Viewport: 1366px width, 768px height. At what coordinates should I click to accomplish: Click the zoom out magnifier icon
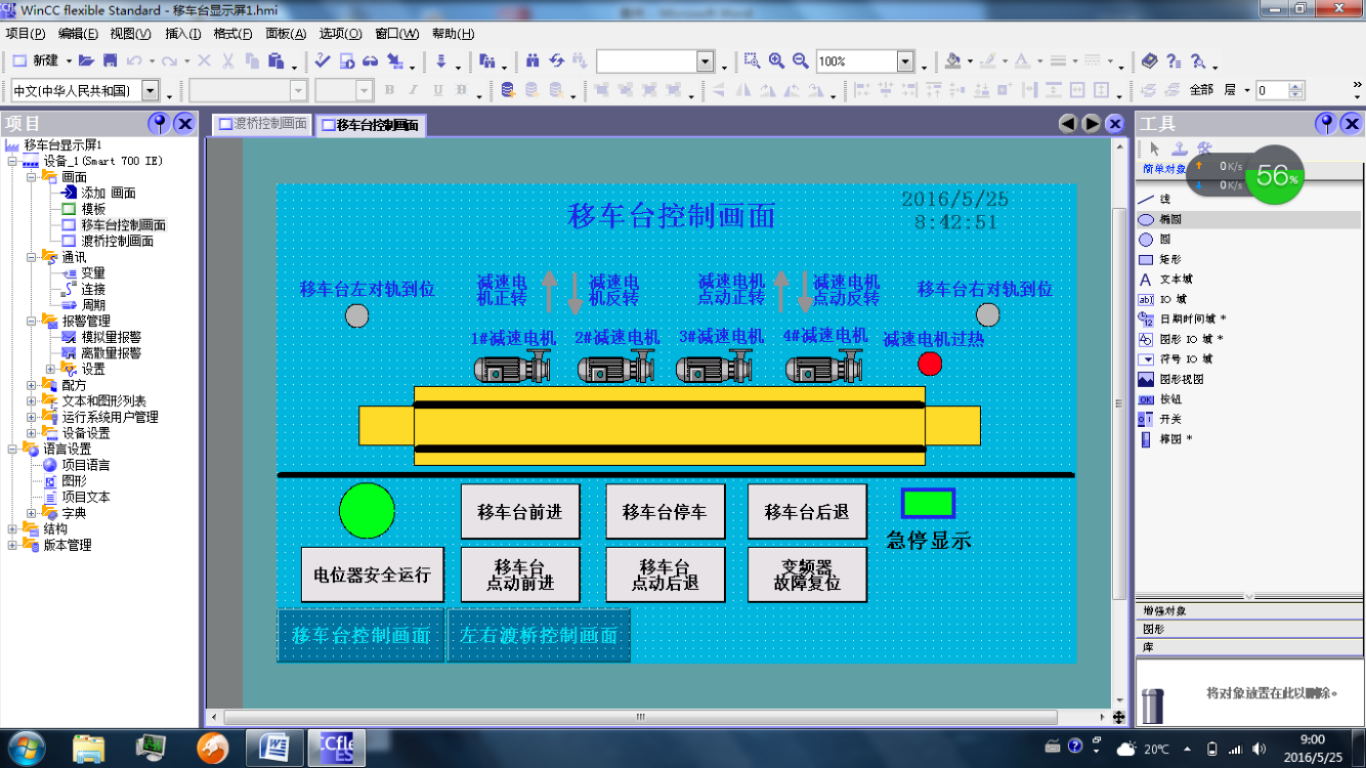coord(800,61)
